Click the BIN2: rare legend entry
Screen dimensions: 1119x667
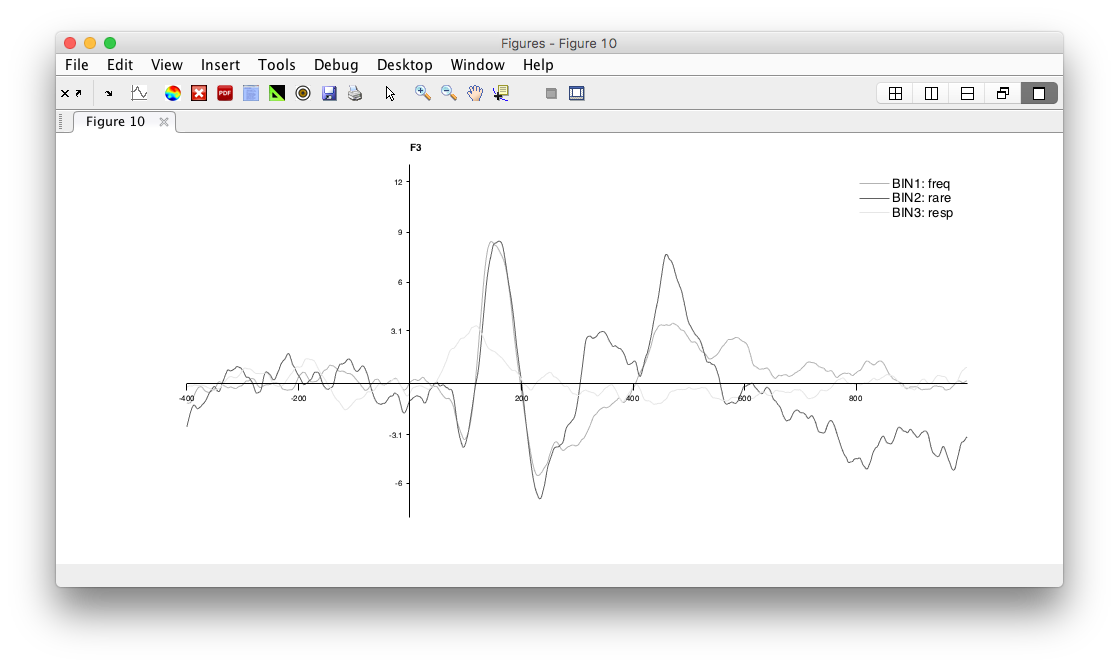[921, 197]
